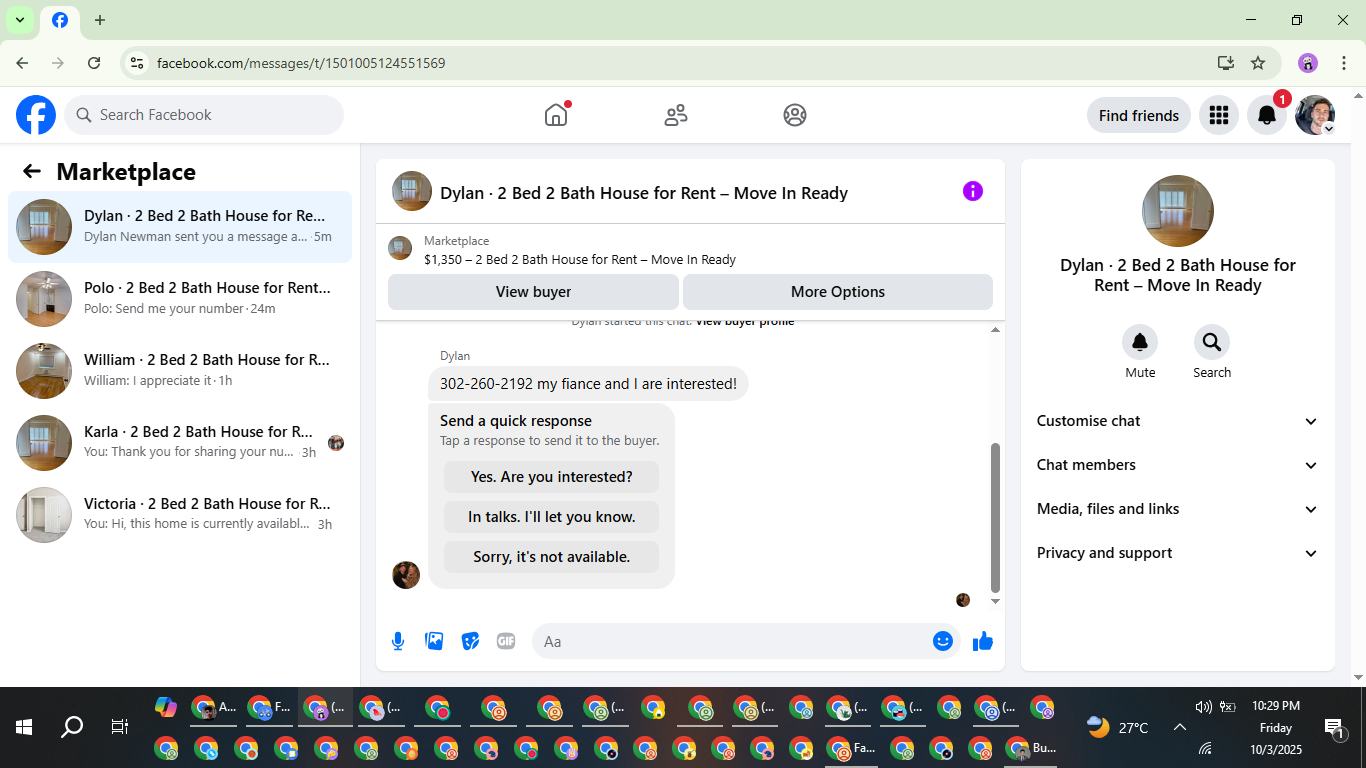Expand Media, files and links section
Viewport: 1366px width, 768px height.
tap(1178, 509)
